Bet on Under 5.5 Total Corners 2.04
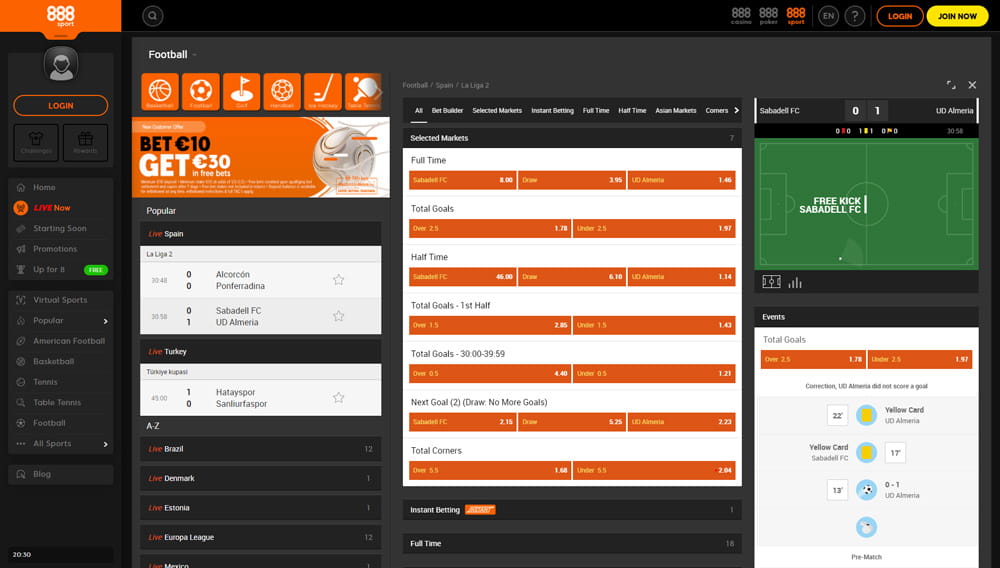The height and width of the screenshot is (568, 1000). (x=654, y=470)
